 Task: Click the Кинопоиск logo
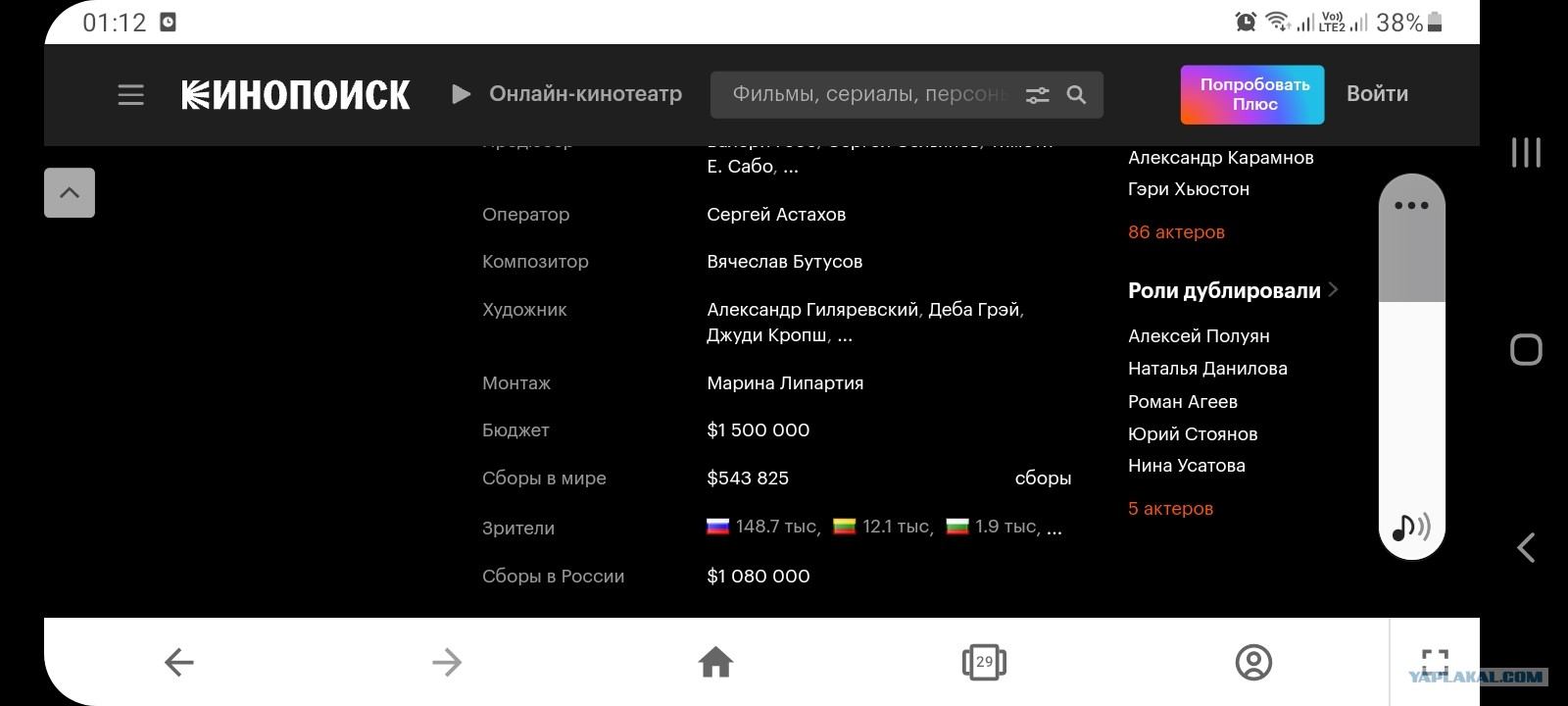(296, 95)
